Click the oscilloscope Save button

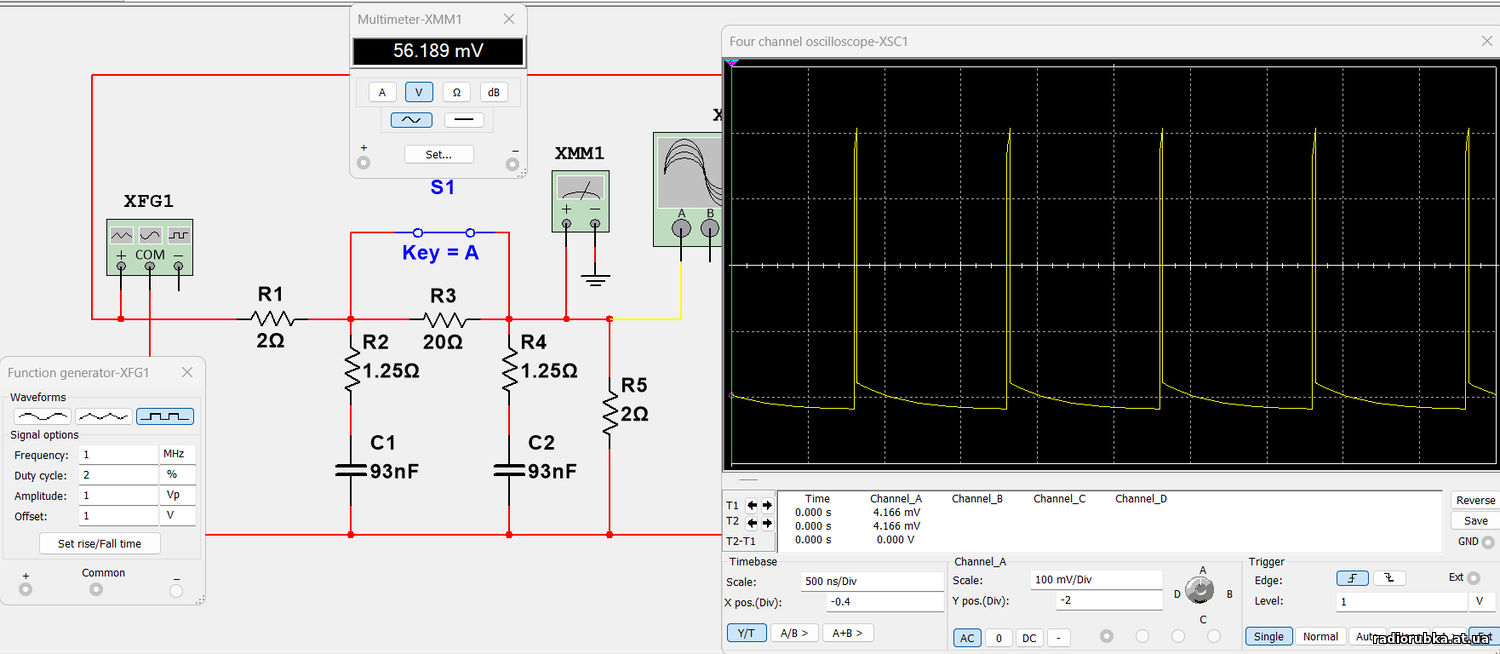coord(1475,520)
